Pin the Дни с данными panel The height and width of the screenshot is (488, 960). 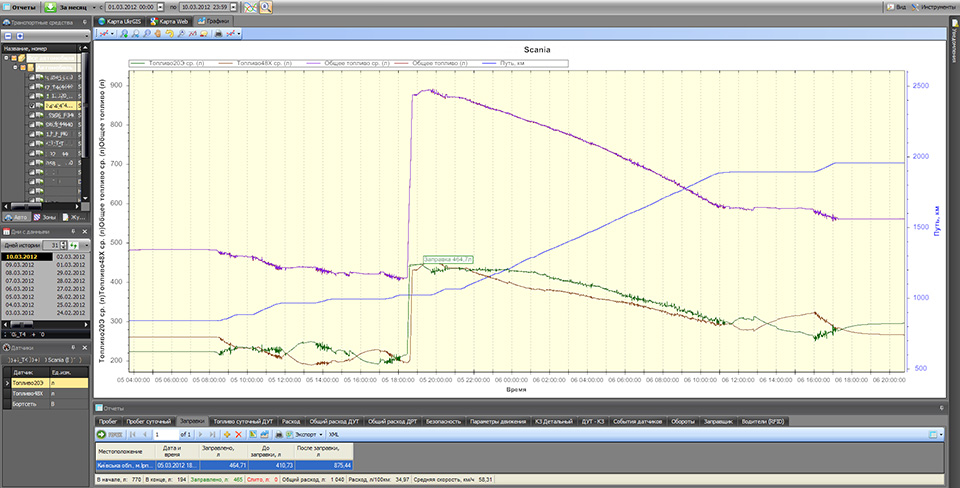(x=73, y=231)
